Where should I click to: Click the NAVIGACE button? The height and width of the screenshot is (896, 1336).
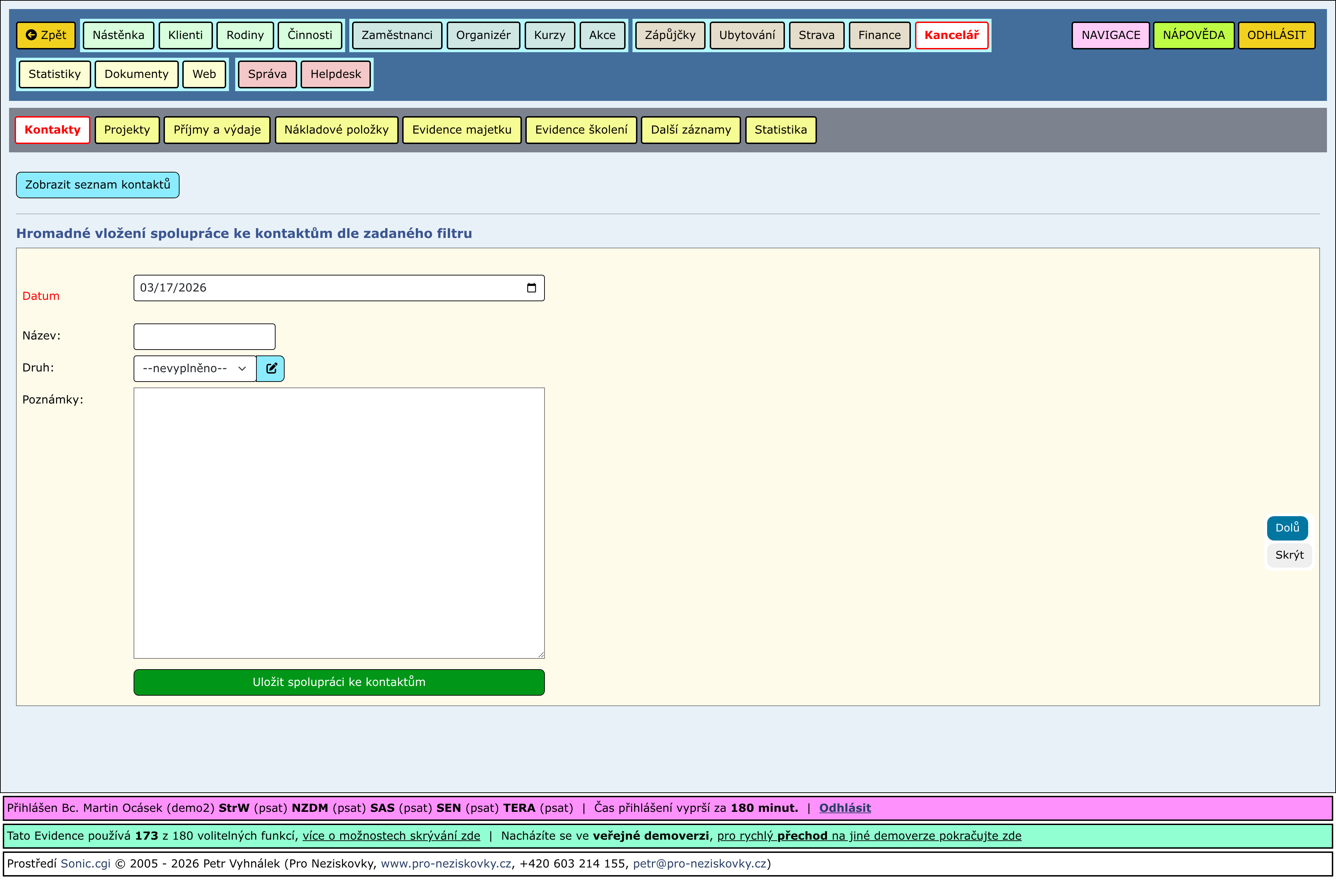(x=1110, y=35)
